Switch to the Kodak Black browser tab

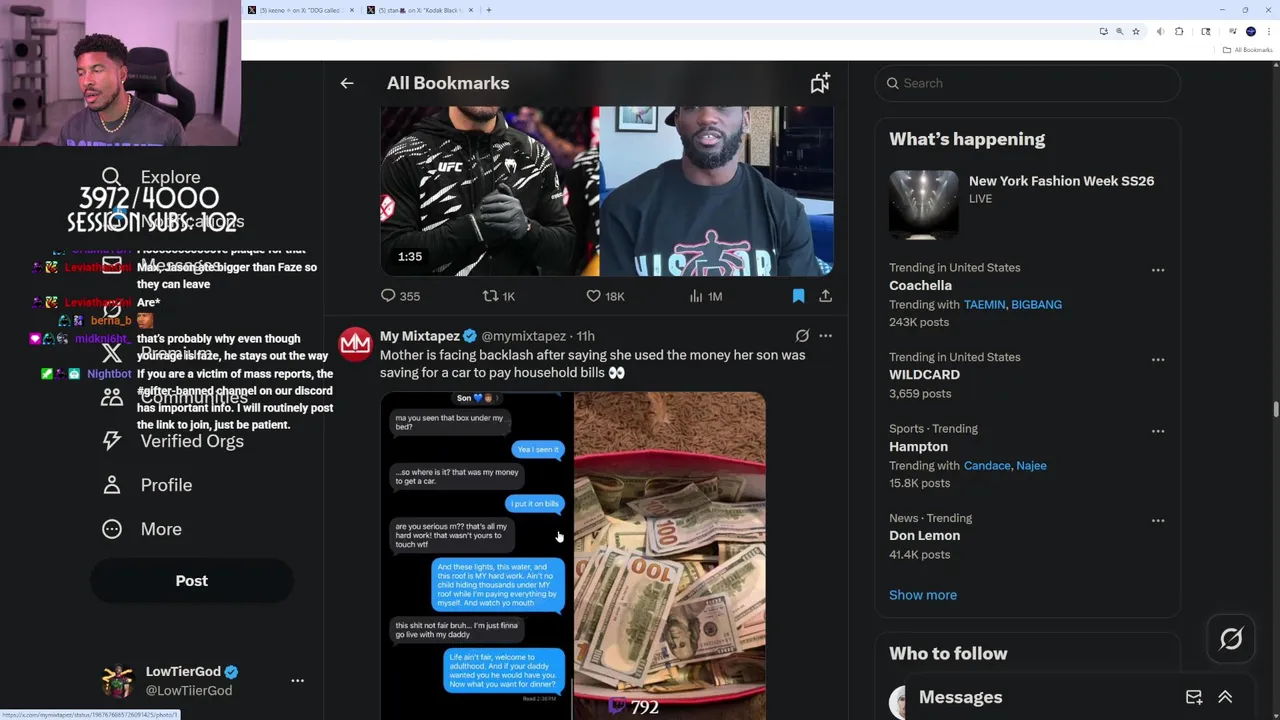[420, 10]
